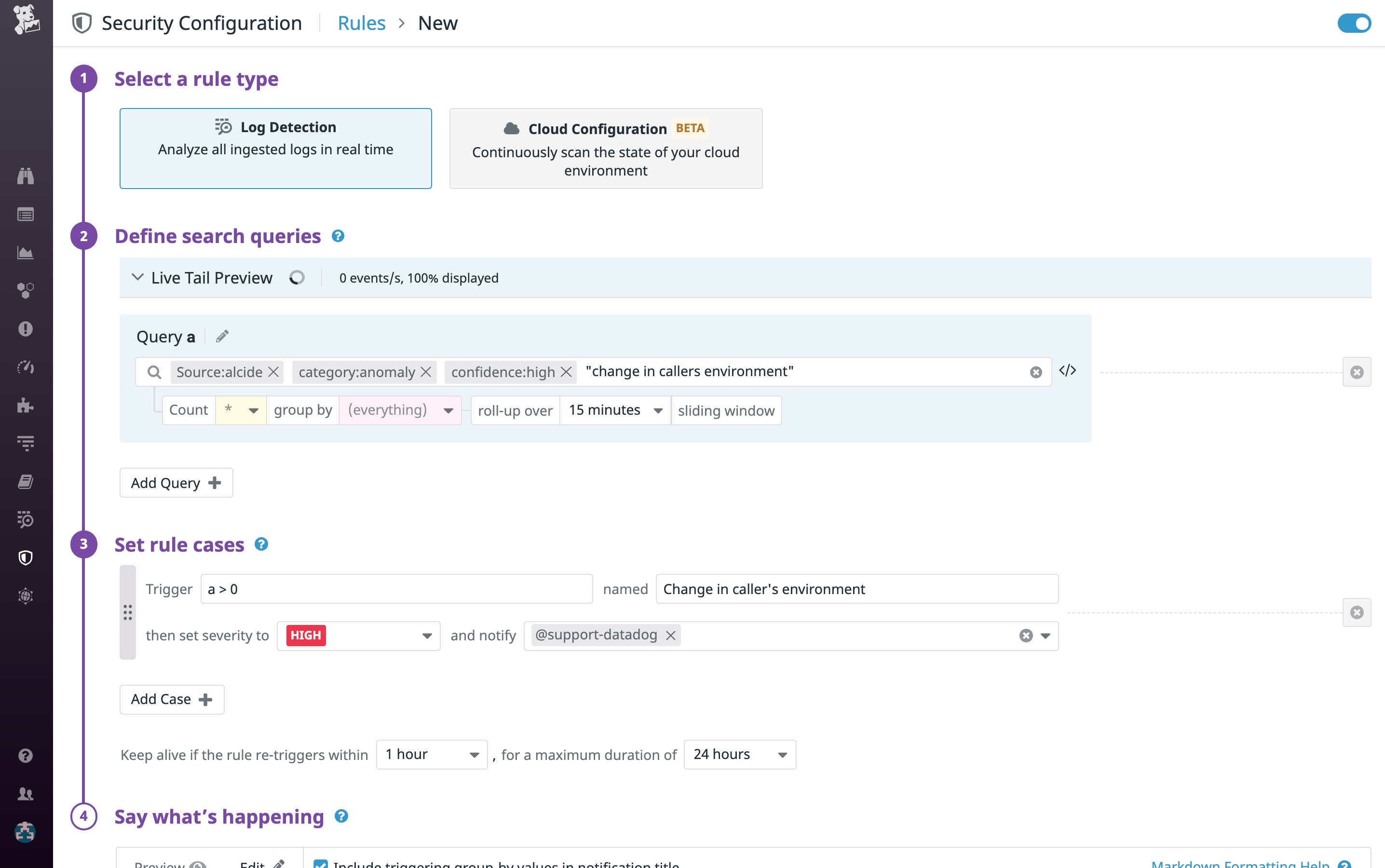Open the Network globe icon in the sidebar
The width and height of the screenshot is (1385, 868).
pos(25,596)
